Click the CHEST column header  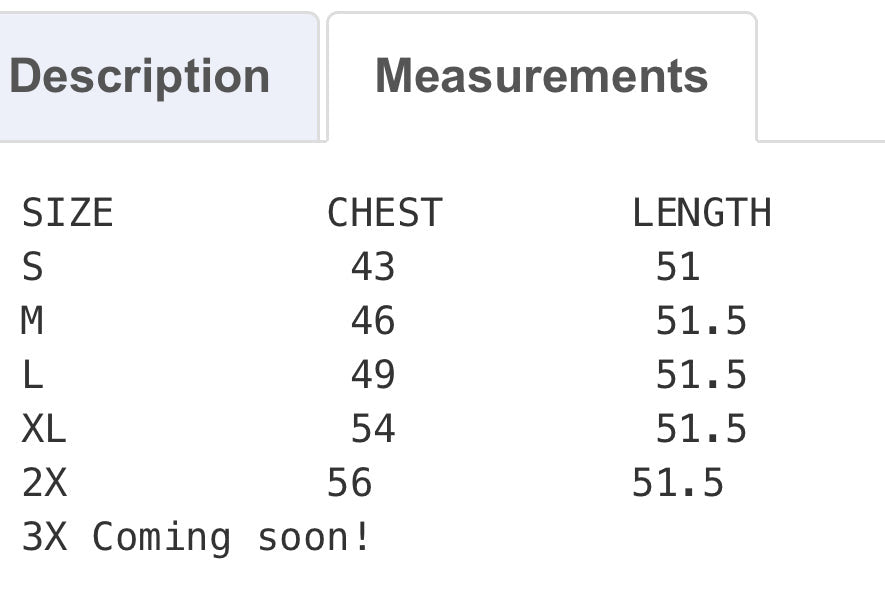[x=384, y=213]
